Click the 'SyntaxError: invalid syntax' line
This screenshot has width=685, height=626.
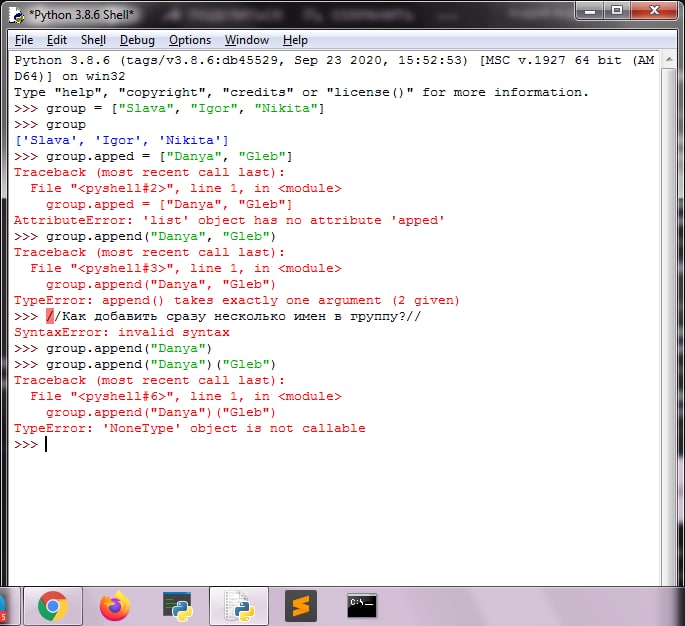click(122, 332)
